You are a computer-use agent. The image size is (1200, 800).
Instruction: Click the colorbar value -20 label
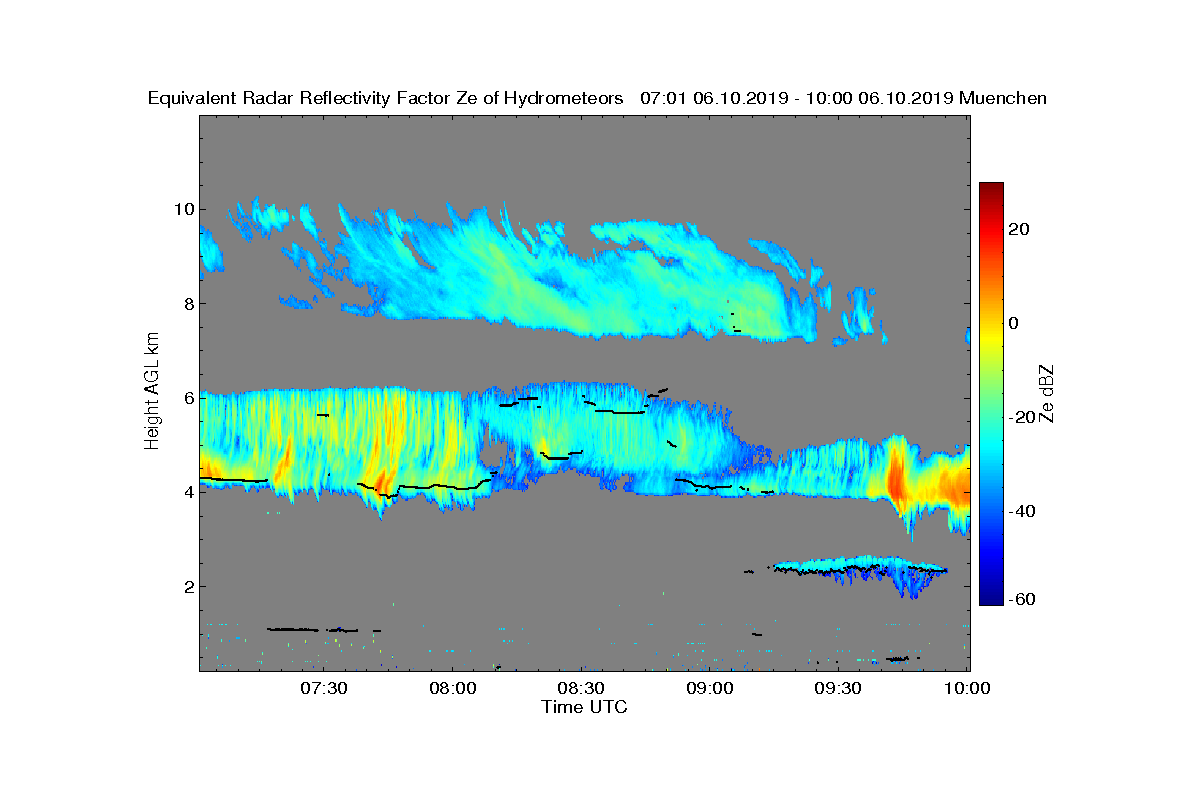[x=1020, y=417]
